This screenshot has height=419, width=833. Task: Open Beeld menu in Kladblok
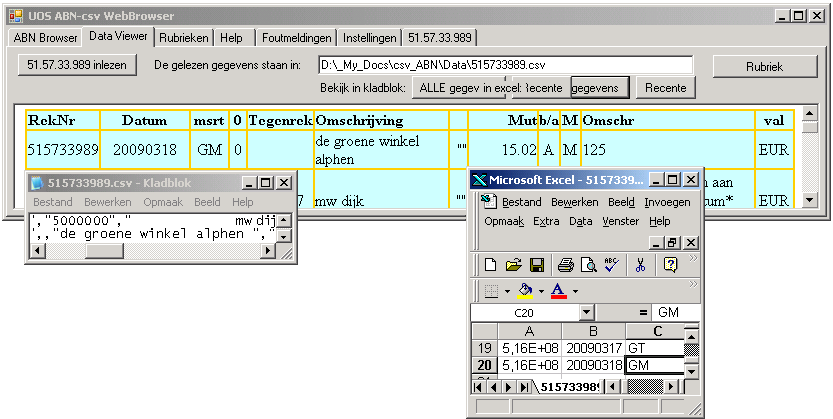pyautogui.click(x=207, y=202)
